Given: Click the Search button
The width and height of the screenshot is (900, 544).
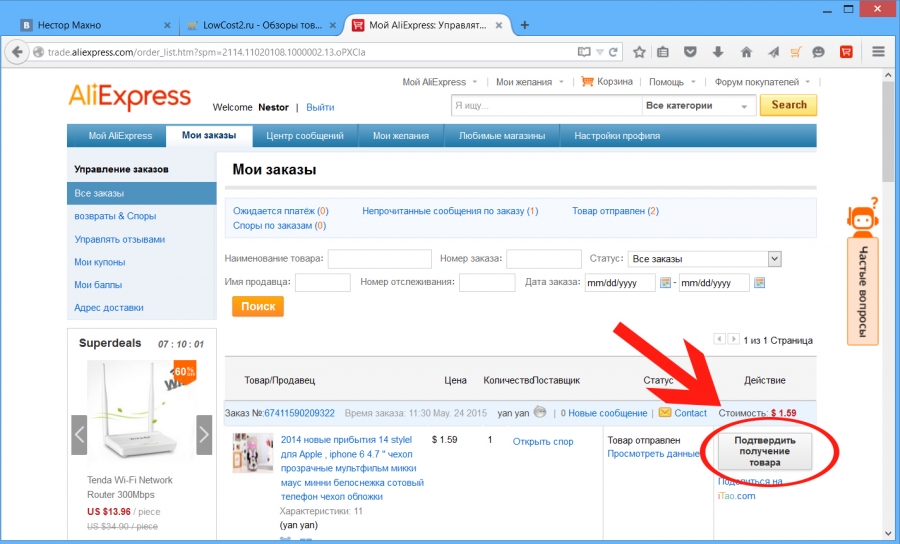Looking at the screenshot, I should click(789, 105).
